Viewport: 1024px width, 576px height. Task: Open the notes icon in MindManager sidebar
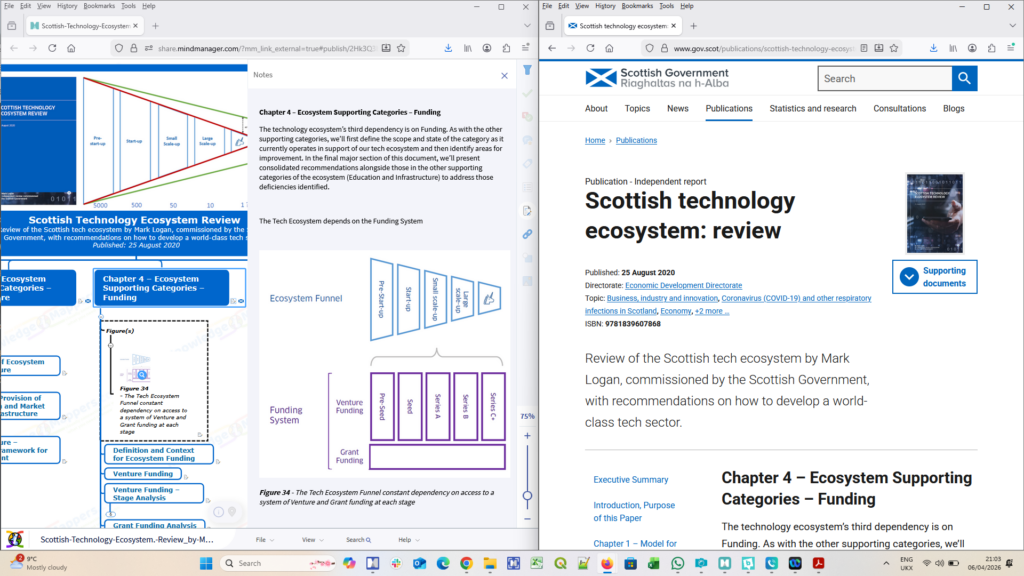coord(527,211)
